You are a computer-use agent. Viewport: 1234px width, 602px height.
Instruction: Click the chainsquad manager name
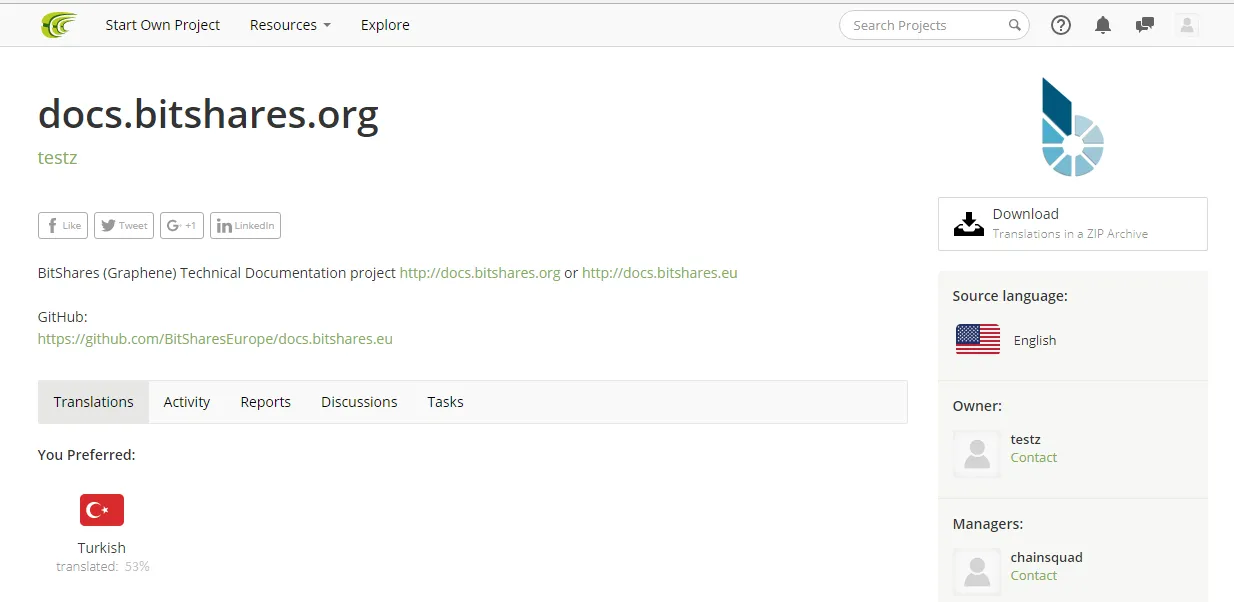click(1047, 557)
